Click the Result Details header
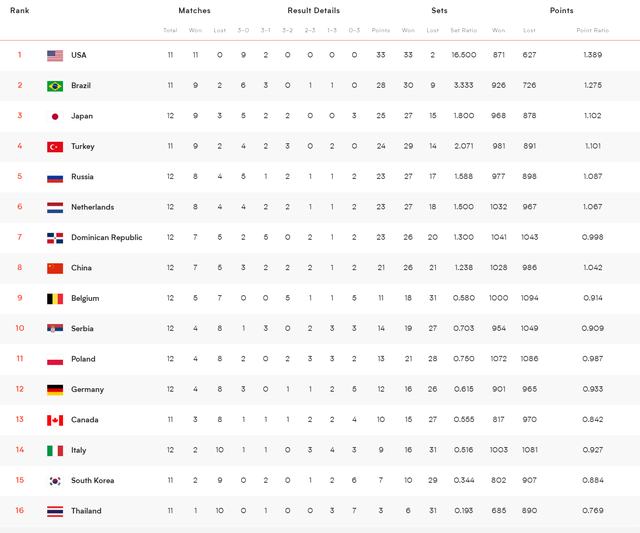This screenshot has width=640, height=533. pos(313,11)
